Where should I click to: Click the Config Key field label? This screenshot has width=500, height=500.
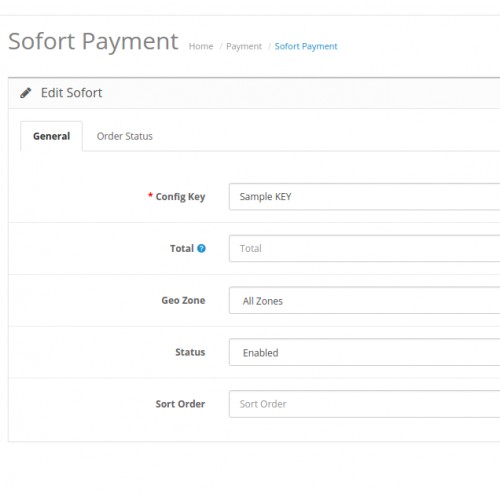(180, 197)
